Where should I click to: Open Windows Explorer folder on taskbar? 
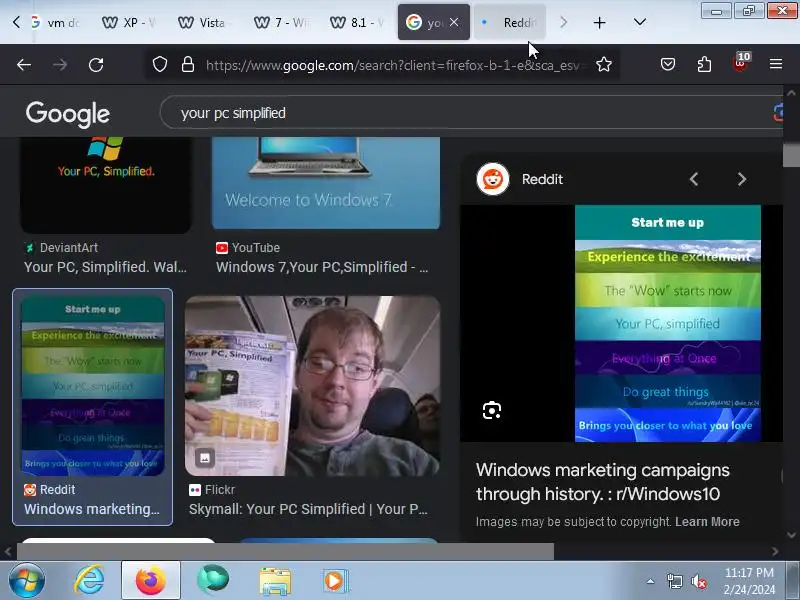pyautogui.click(x=274, y=581)
